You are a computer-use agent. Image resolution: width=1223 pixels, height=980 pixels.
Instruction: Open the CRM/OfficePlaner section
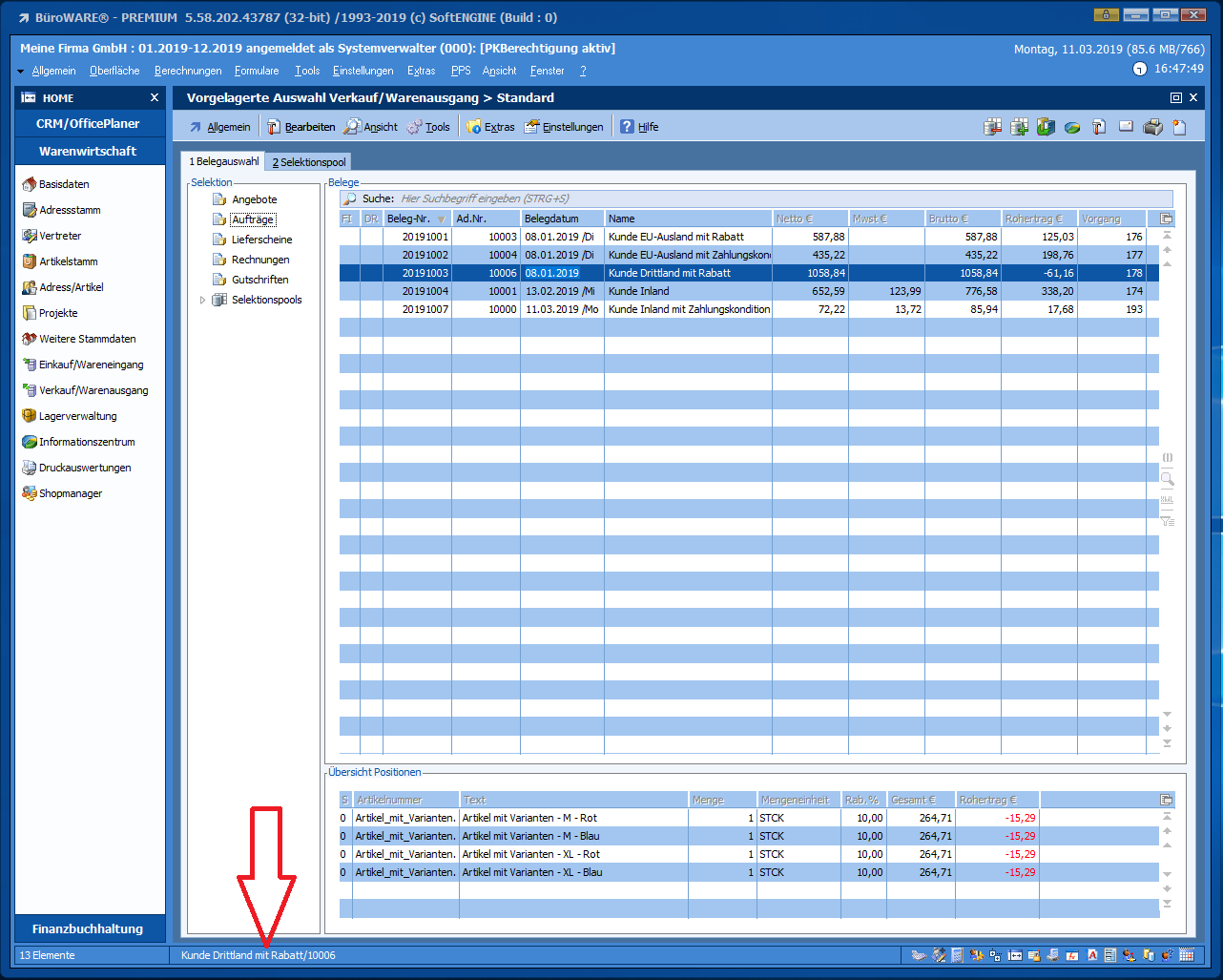(x=88, y=123)
